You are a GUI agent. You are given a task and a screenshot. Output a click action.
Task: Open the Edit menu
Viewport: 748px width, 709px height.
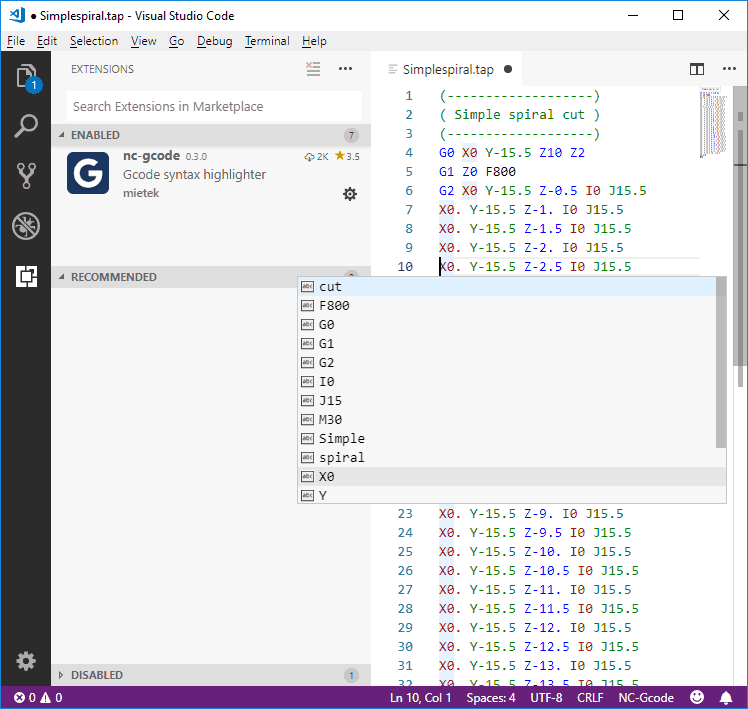(x=47, y=41)
